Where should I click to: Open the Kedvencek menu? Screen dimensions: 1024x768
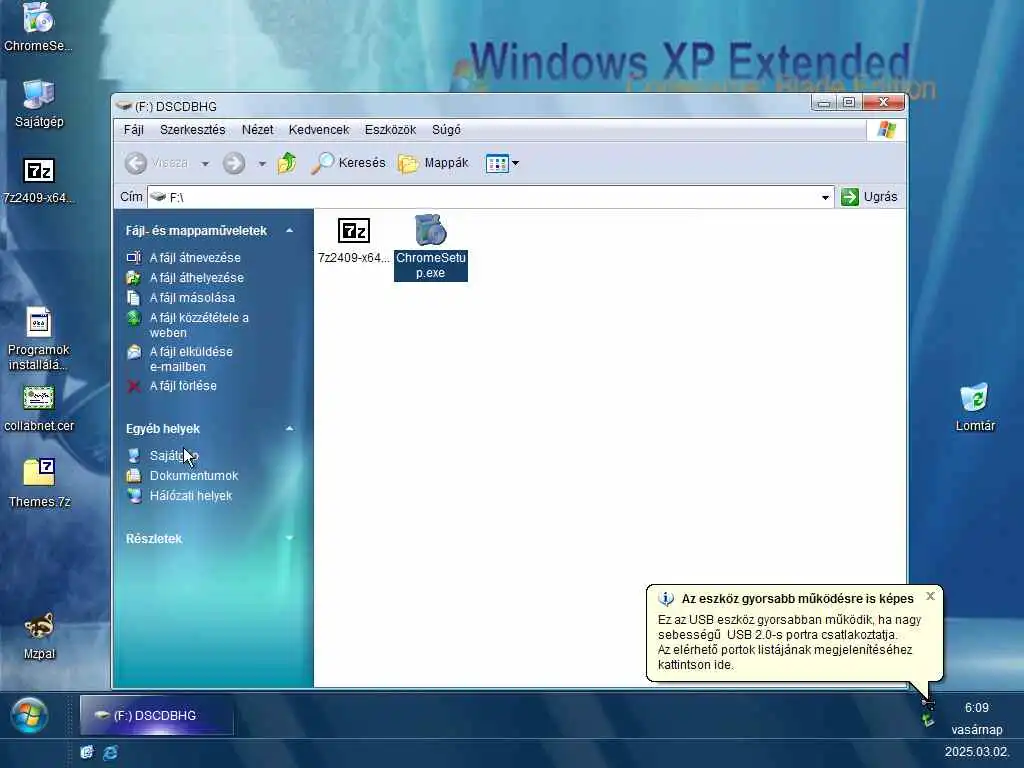319,129
